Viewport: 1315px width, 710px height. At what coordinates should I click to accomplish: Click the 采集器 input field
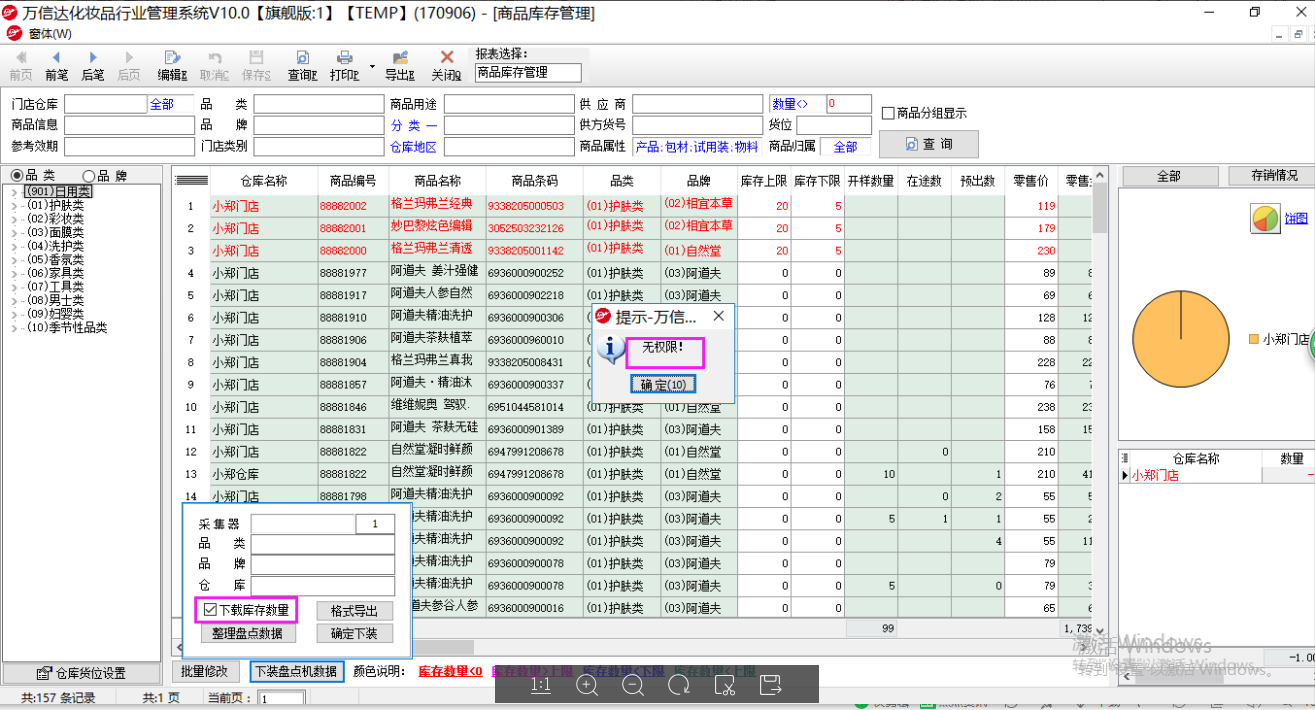pos(304,524)
